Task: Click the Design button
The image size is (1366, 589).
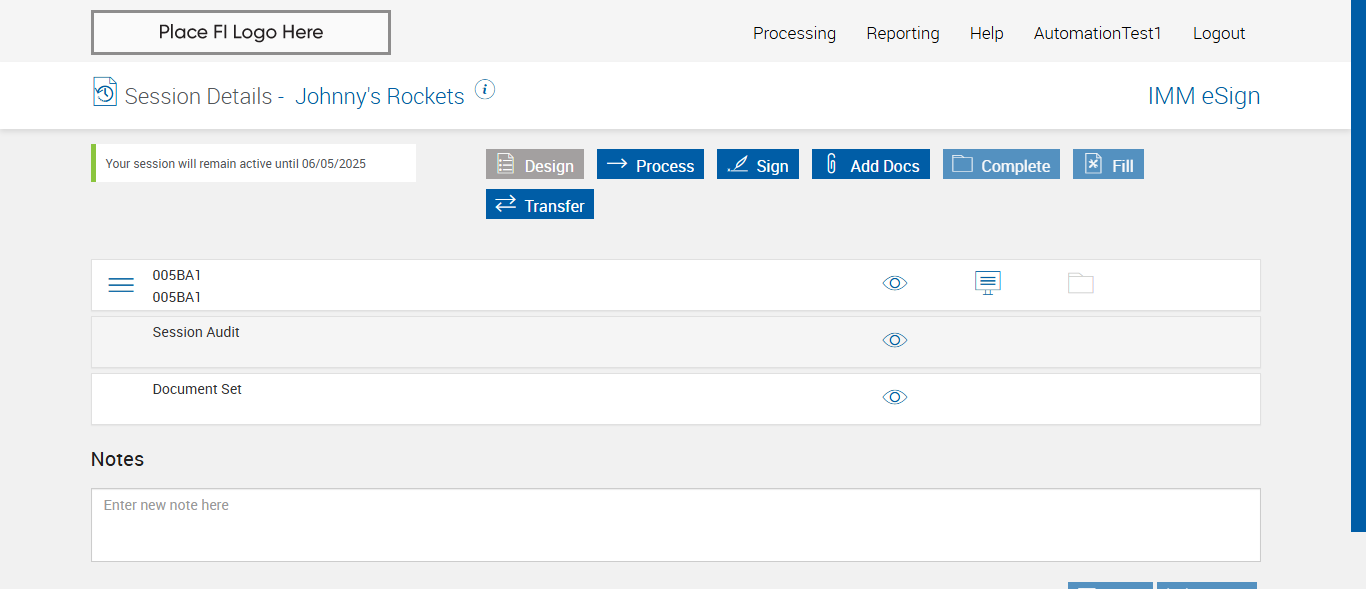Action: pos(535,165)
